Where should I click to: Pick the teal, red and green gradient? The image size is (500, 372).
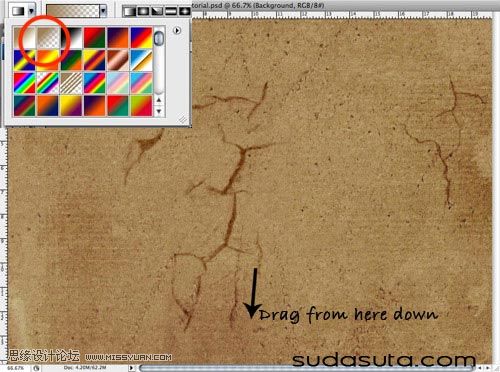24,106
